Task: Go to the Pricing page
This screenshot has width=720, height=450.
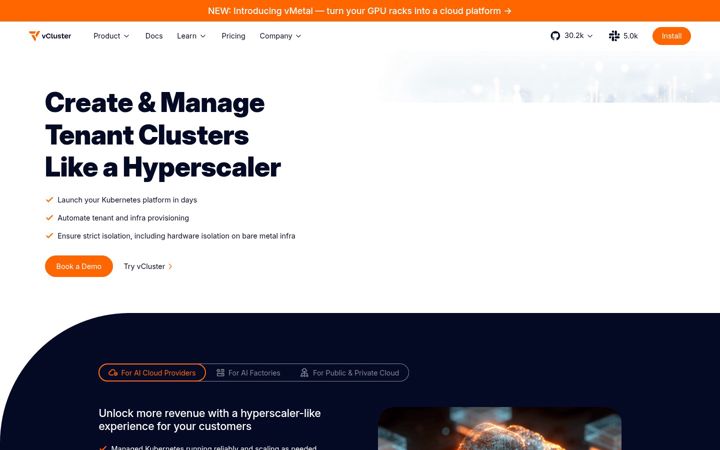Action: click(x=233, y=36)
